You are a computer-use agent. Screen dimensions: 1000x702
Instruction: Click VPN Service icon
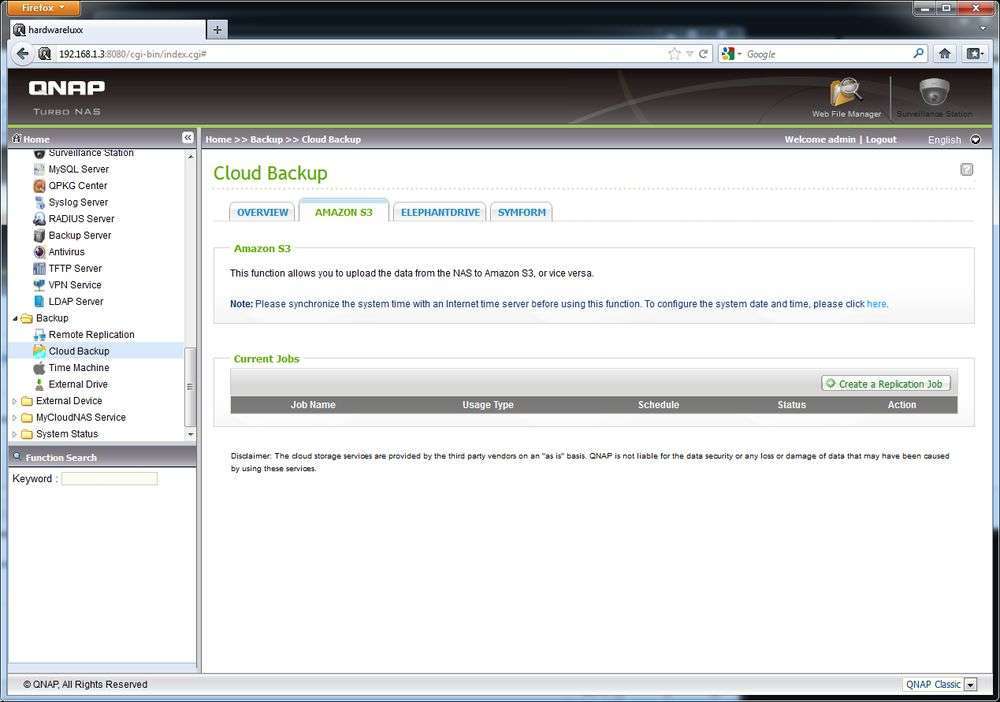click(39, 286)
